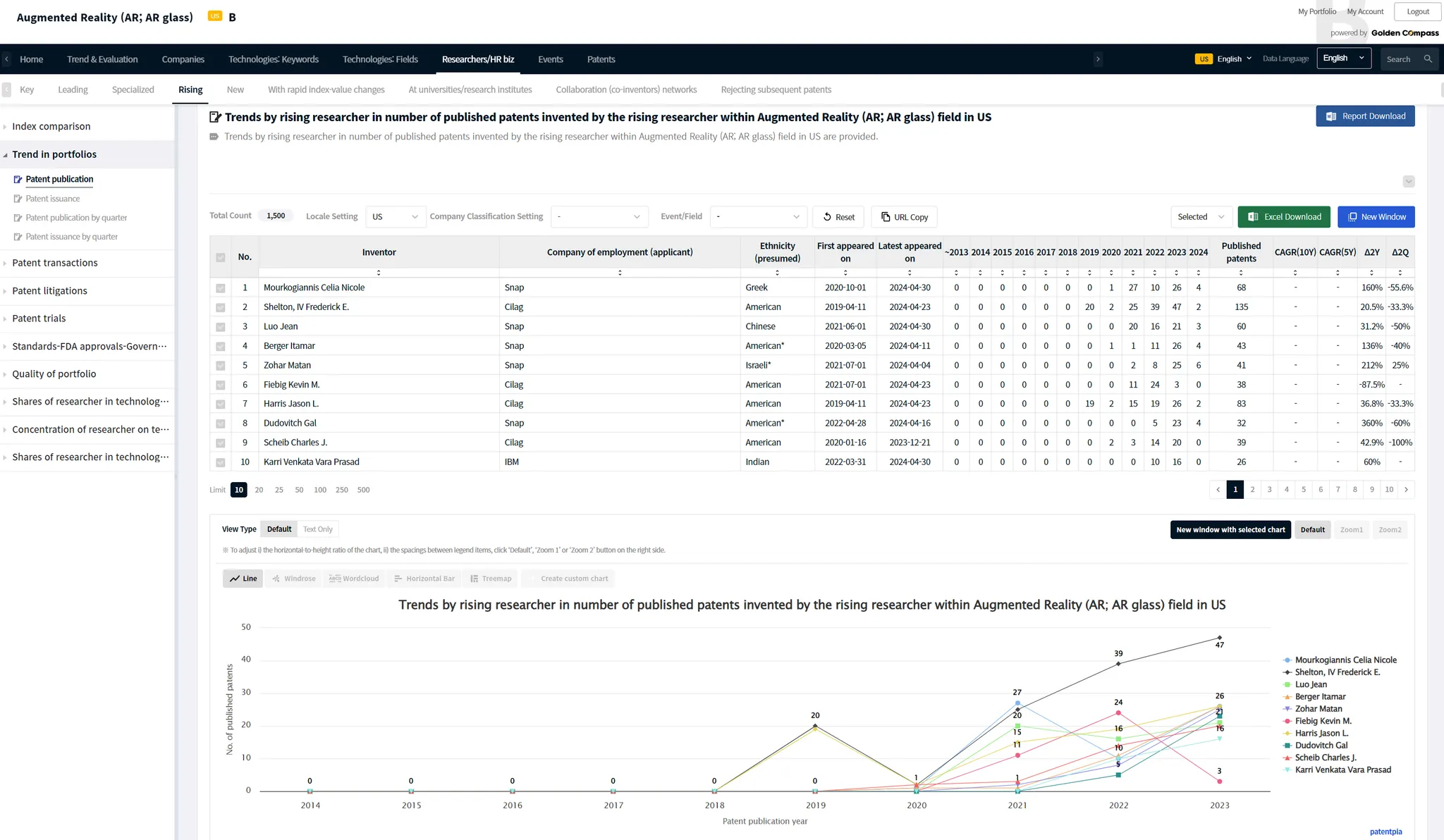
Task: Click the search magnifier icon
Action: (1428, 59)
